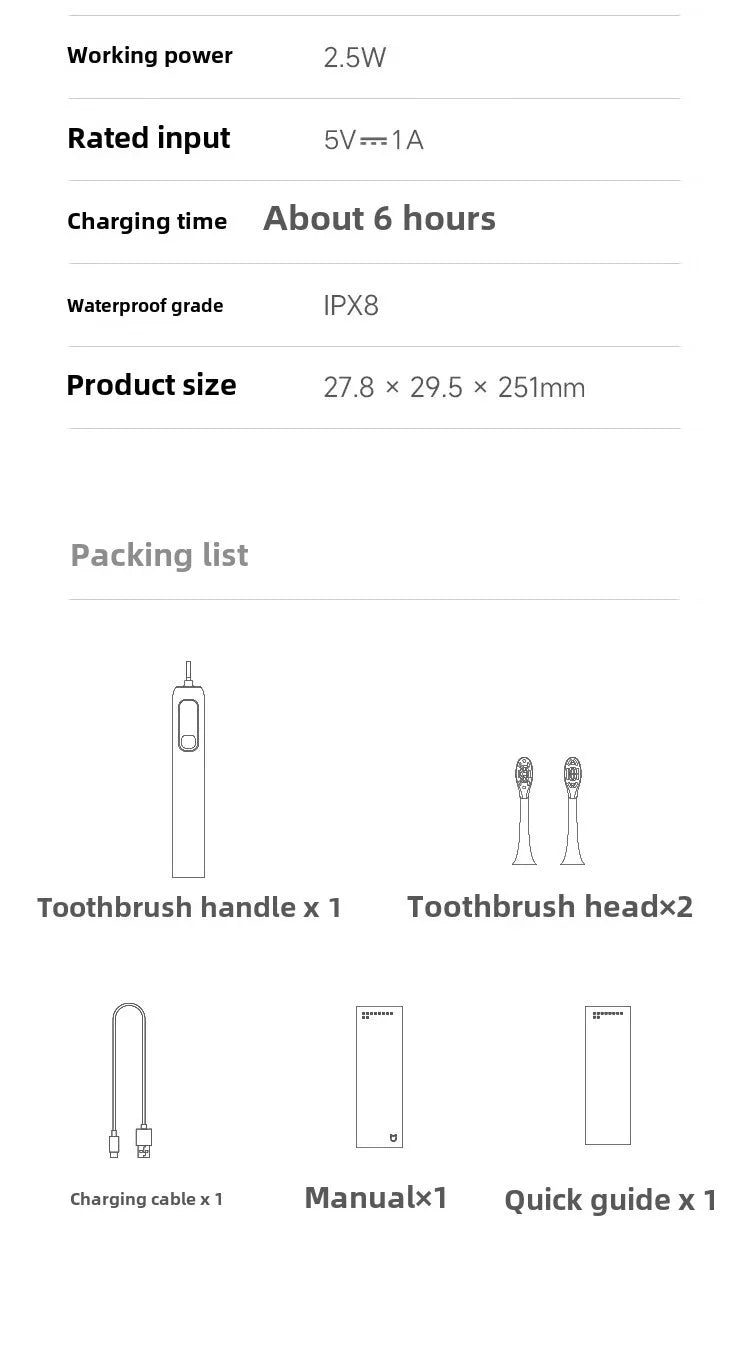Click the "Working power" spec label

150,56
